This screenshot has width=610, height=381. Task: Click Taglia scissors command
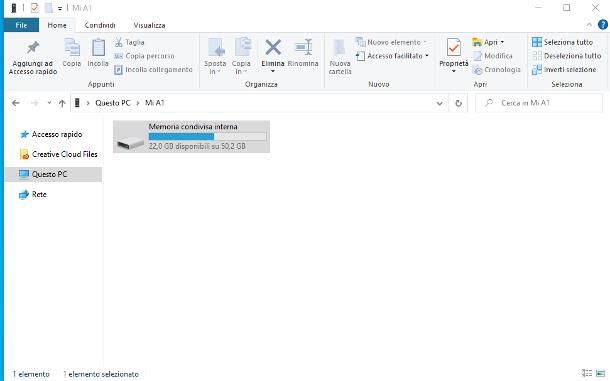pos(130,42)
